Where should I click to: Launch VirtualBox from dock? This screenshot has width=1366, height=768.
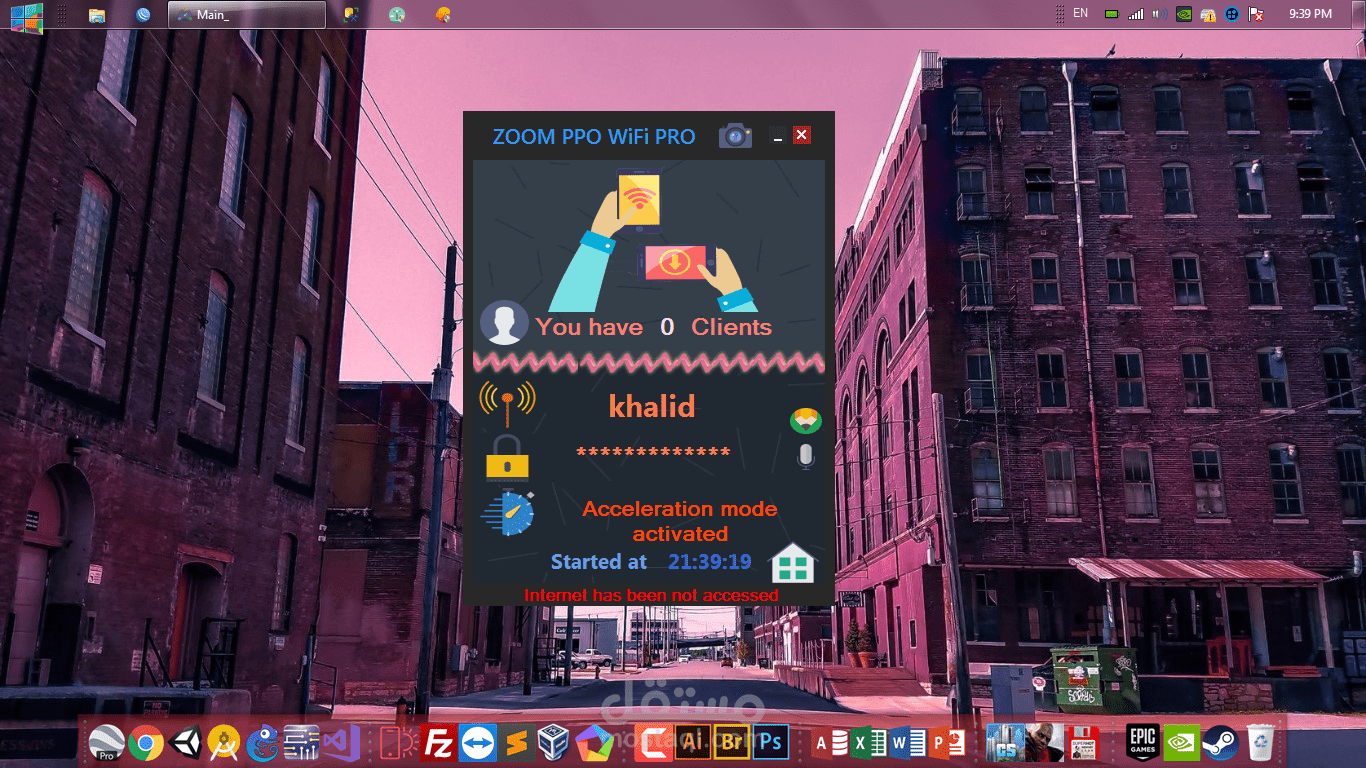pyautogui.click(x=555, y=743)
